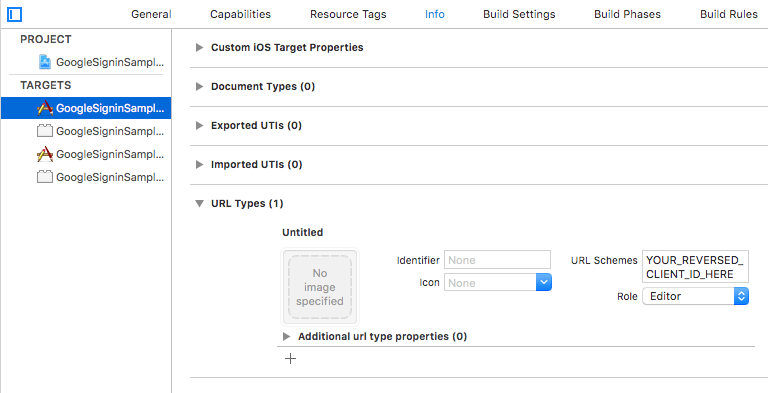Click the No image specified placeholder

coord(320,287)
